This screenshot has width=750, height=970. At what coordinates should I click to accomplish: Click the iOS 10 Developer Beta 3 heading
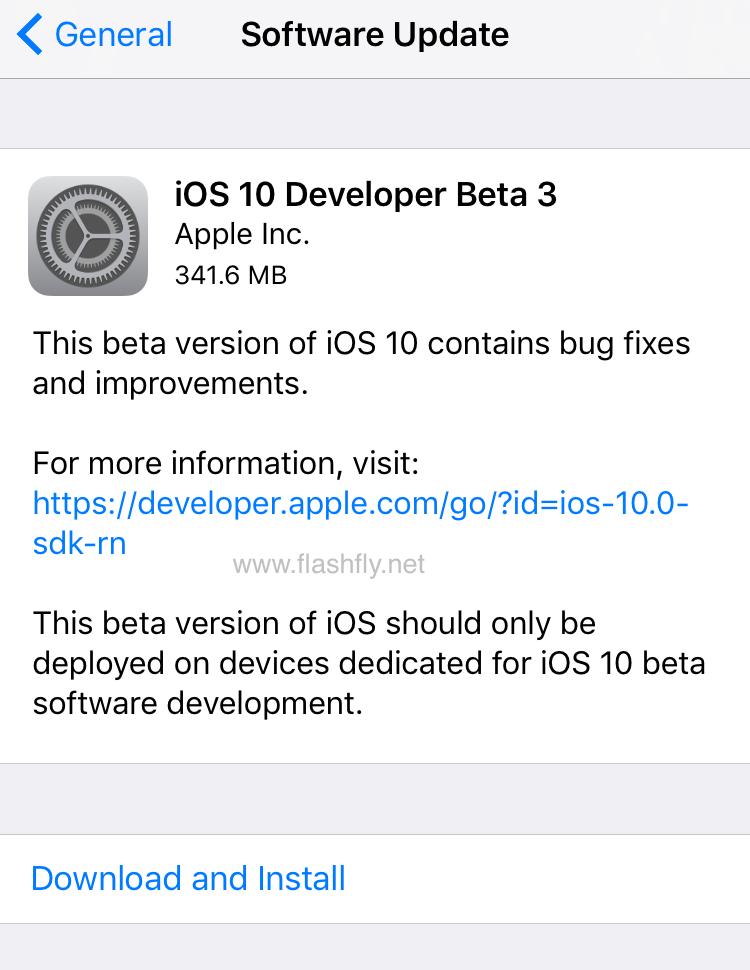pos(365,194)
